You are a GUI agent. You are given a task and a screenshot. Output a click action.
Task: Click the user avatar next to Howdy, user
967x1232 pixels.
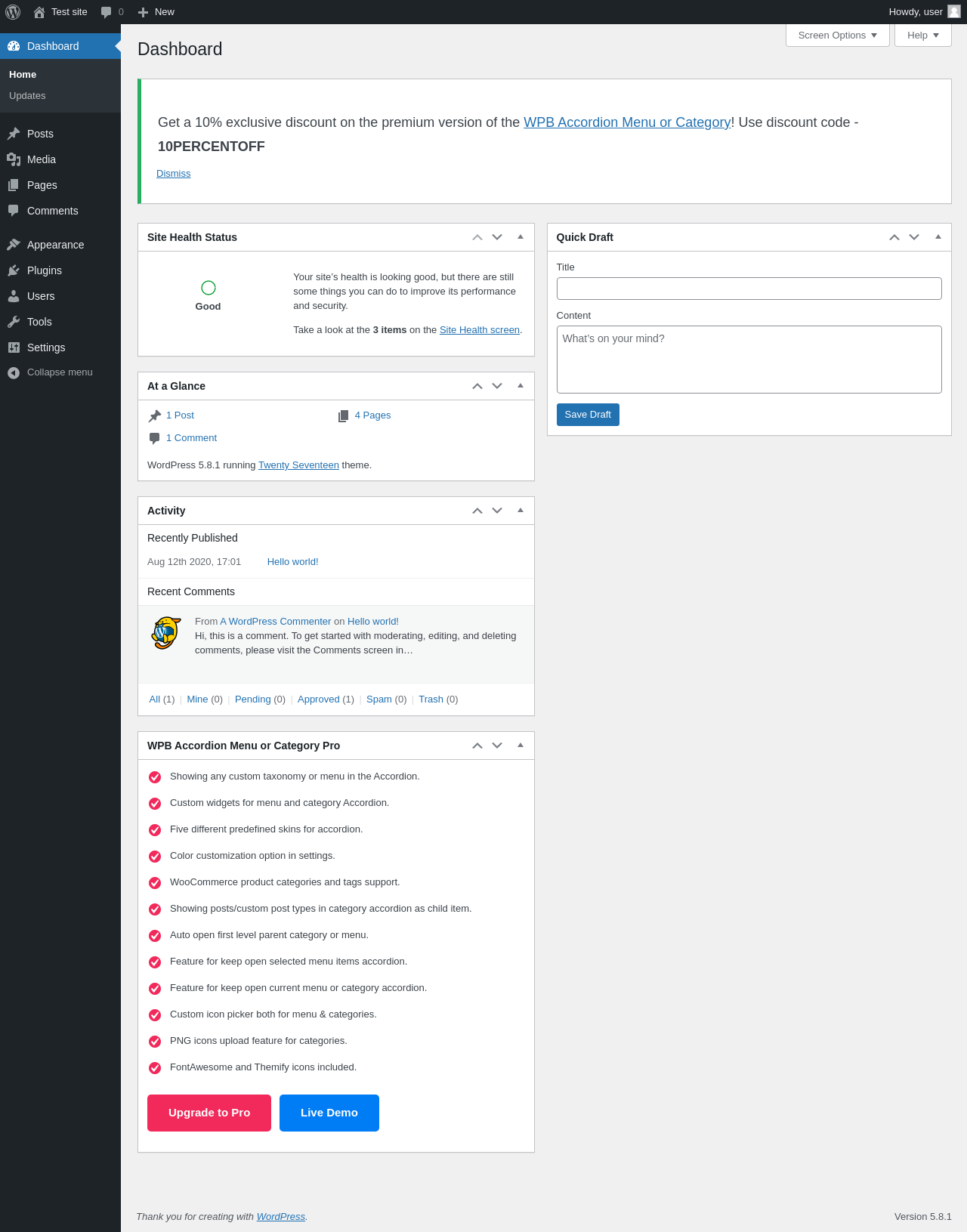pyautogui.click(x=954, y=11)
